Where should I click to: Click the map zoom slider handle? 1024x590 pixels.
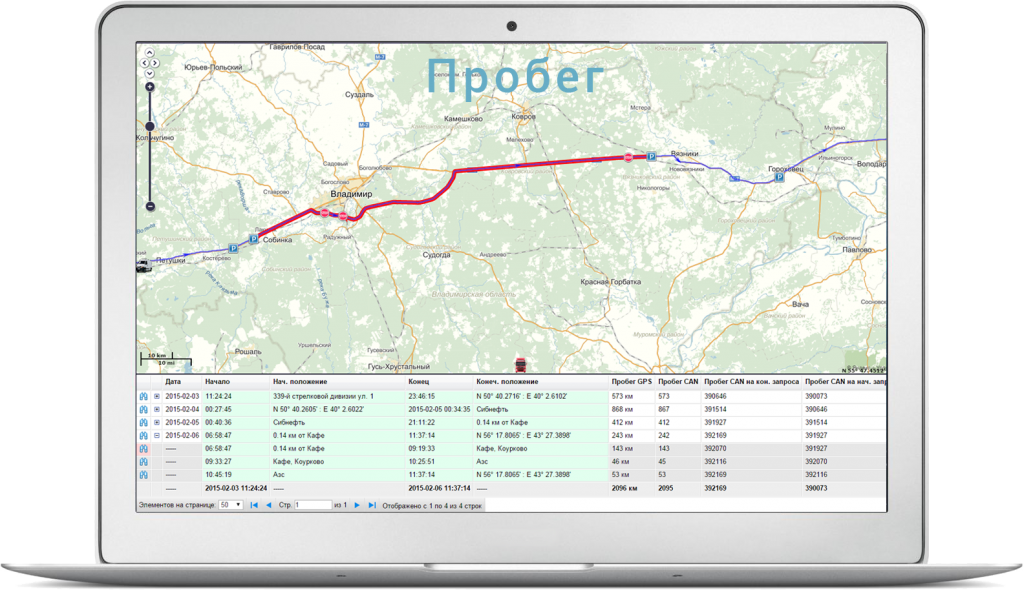point(149,126)
